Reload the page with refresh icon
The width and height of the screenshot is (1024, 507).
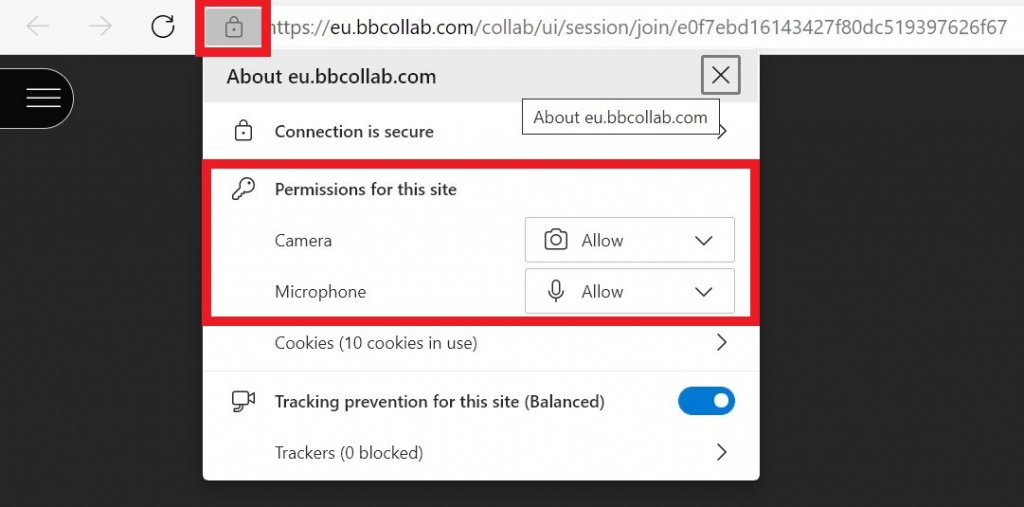coord(163,27)
